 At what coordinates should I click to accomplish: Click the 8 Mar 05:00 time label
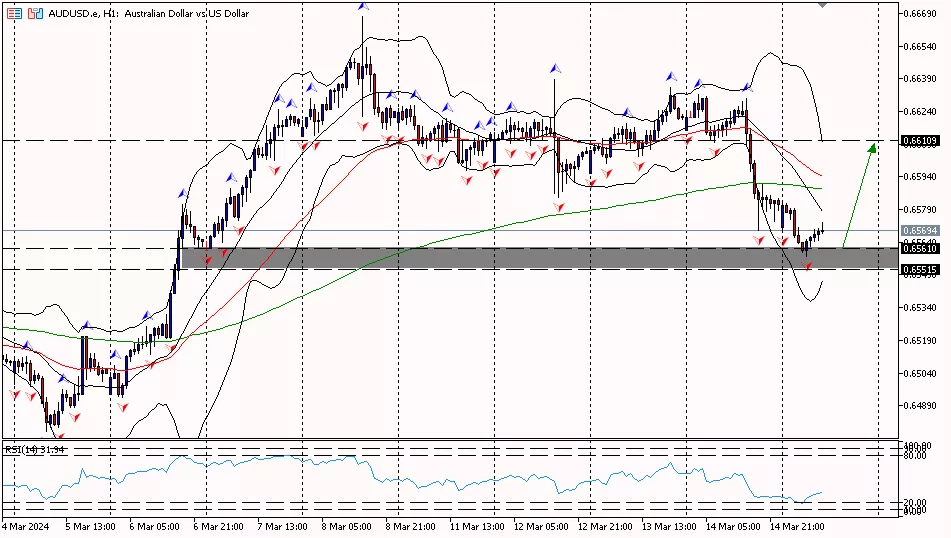click(344, 526)
